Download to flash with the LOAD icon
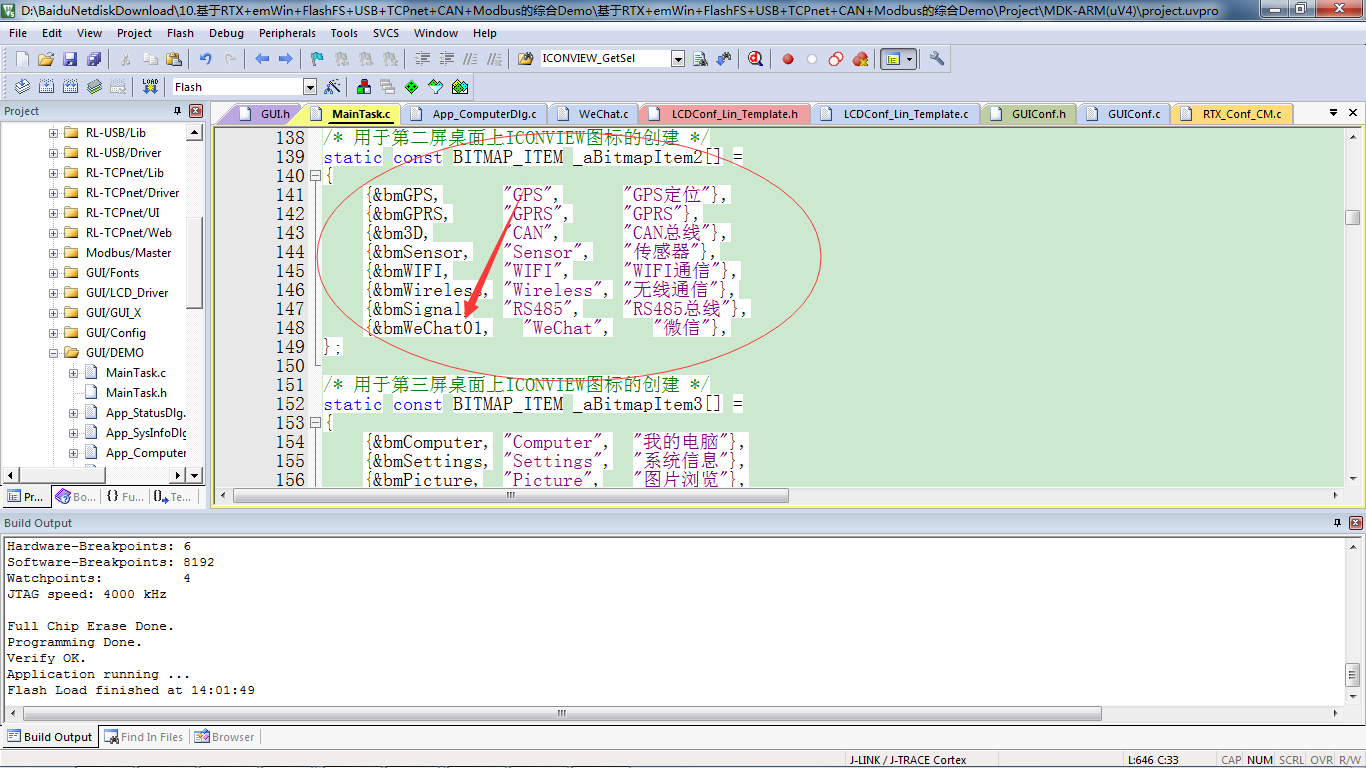This screenshot has height=768, width=1366. point(150,87)
